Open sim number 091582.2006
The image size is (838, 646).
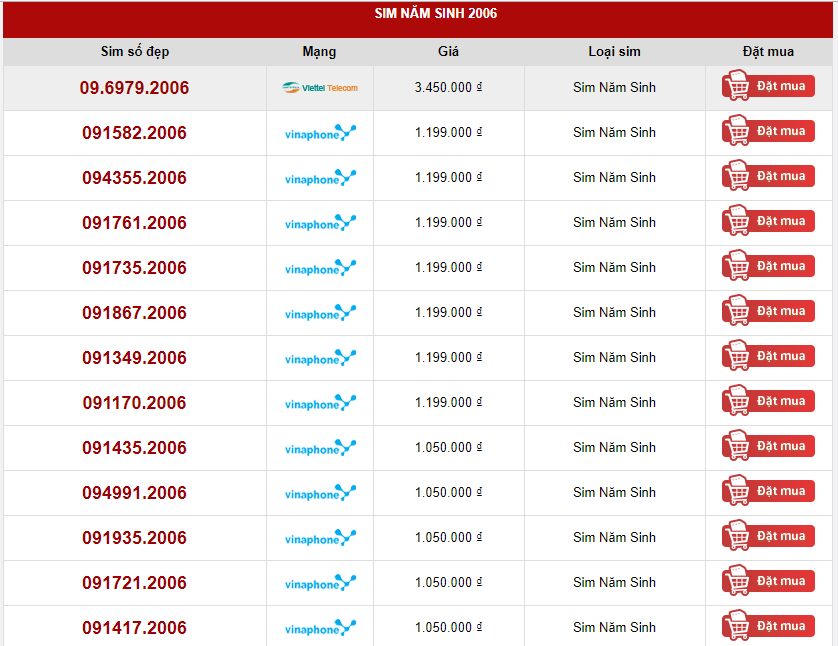click(134, 133)
